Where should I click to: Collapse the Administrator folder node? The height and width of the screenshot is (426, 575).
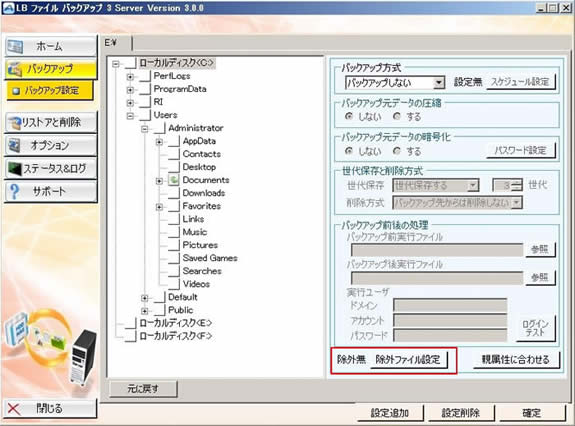[x=145, y=129]
